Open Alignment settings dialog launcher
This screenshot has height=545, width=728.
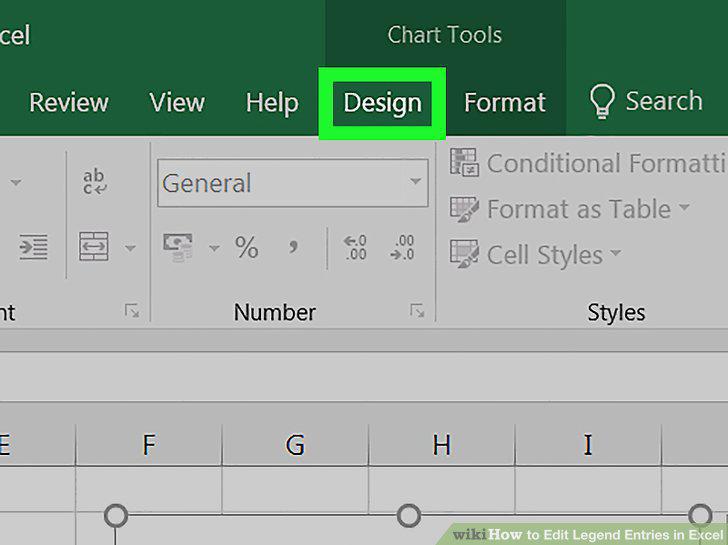(x=132, y=311)
